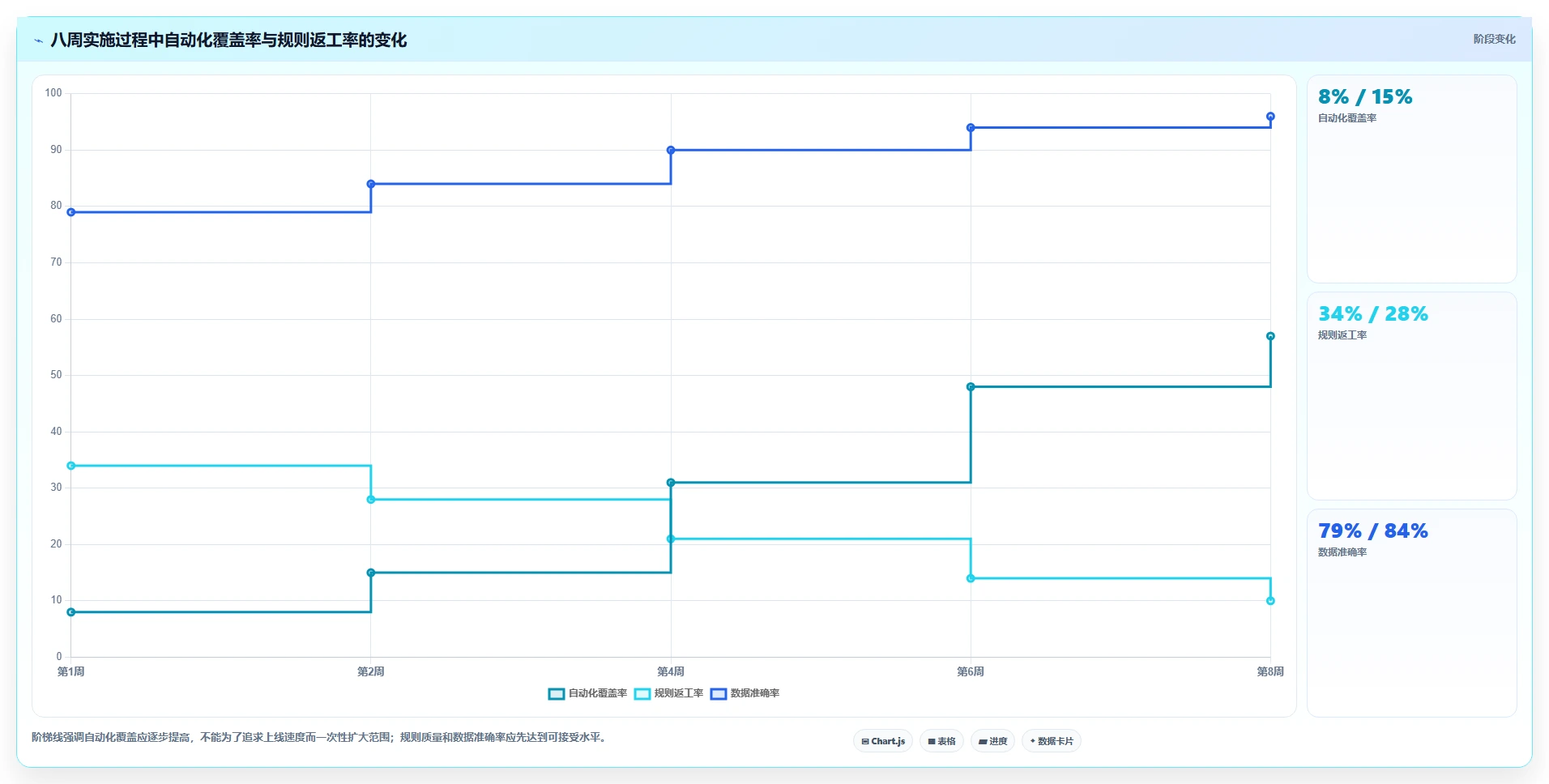Viewport: 1549px width, 784px height.
Task: Select the 第2周 数据准确率 point at 84
Action: [x=371, y=184]
